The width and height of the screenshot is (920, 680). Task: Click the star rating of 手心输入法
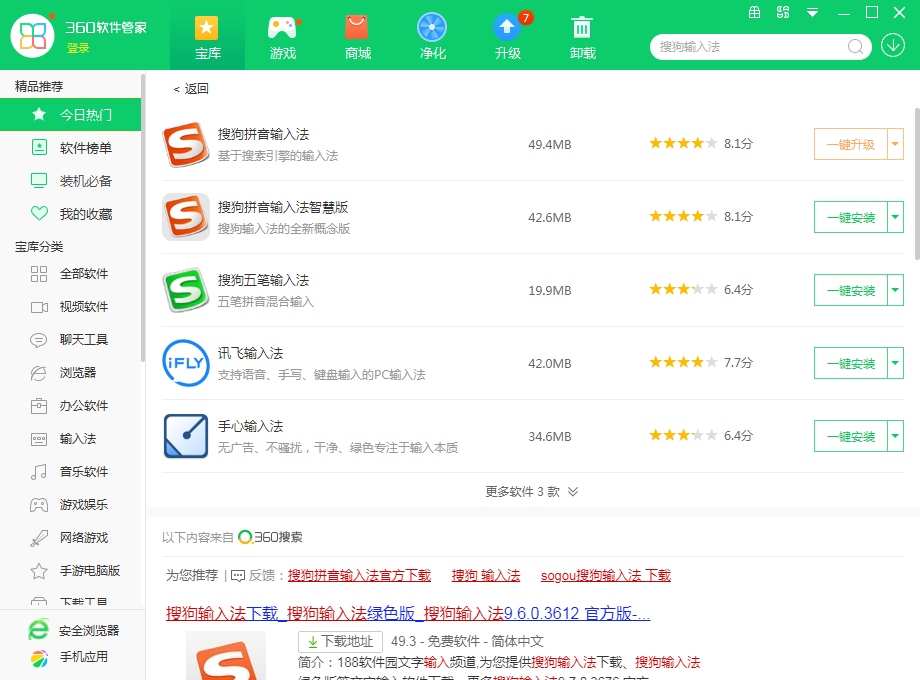point(683,435)
